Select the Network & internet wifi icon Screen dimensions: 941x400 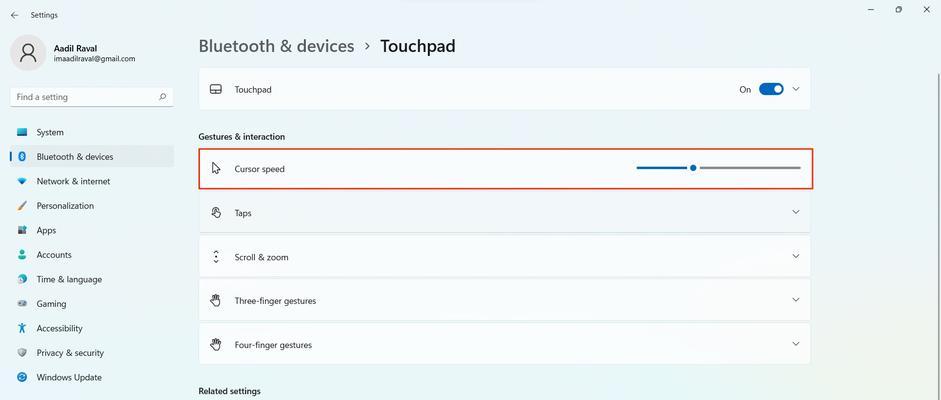point(22,181)
